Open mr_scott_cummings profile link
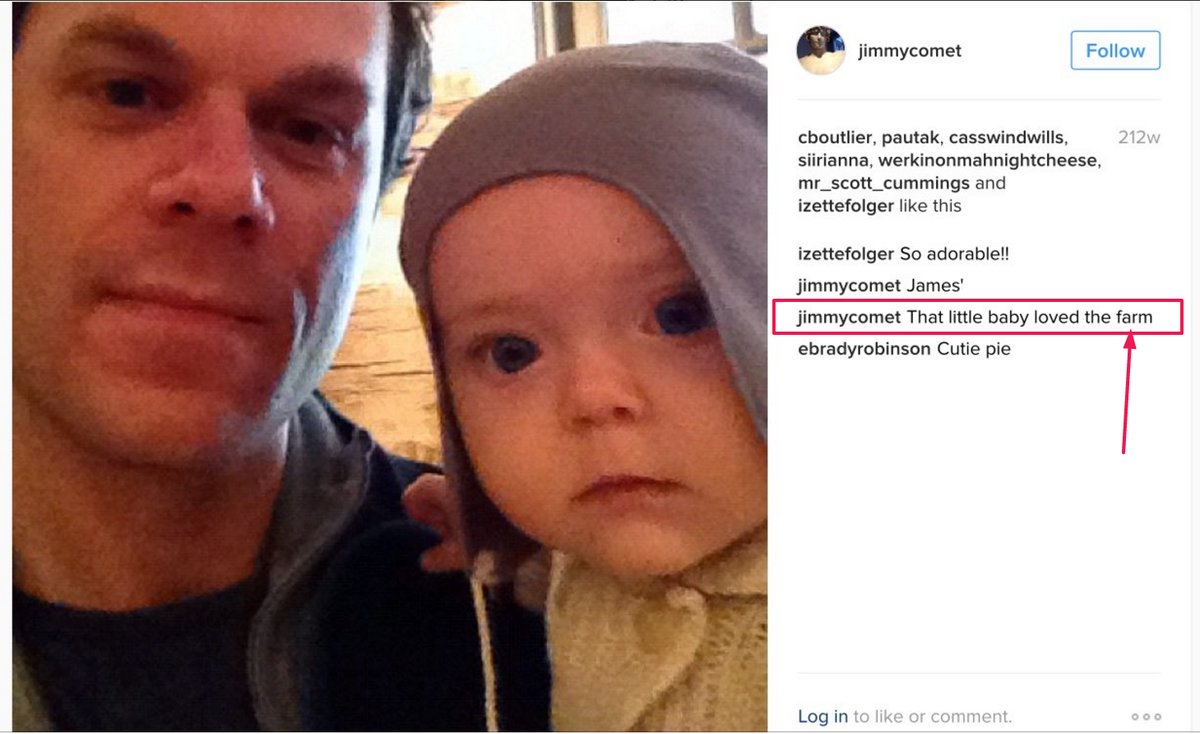The width and height of the screenshot is (1200, 734). click(884, 183)
